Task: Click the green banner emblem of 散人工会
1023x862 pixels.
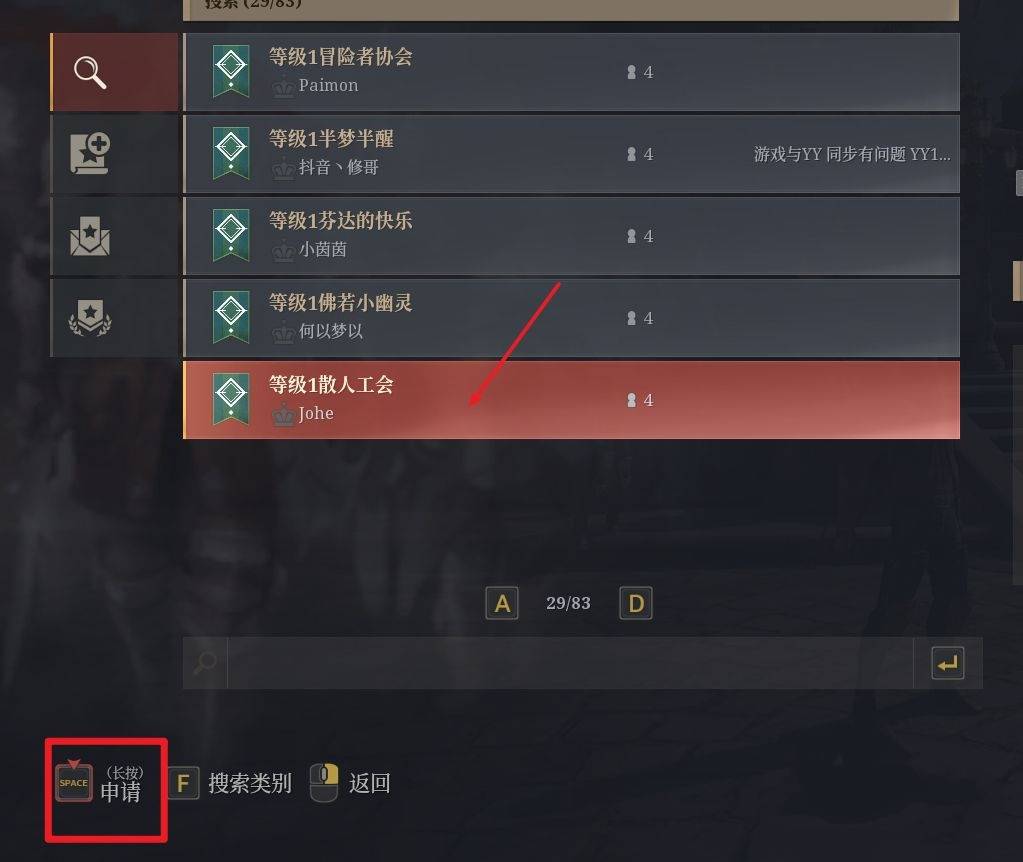Action: click(x=231, y=399)
